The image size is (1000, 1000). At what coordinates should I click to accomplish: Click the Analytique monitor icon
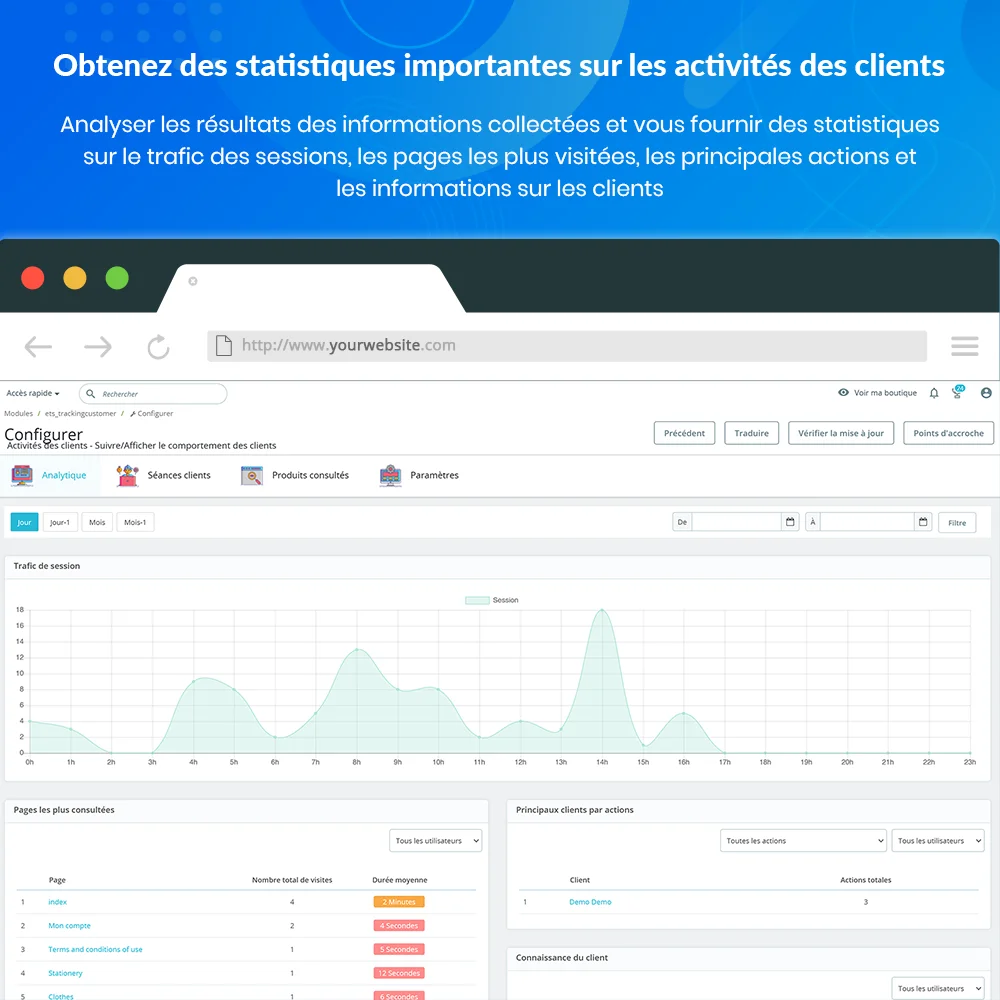click(x=22, y=476)
